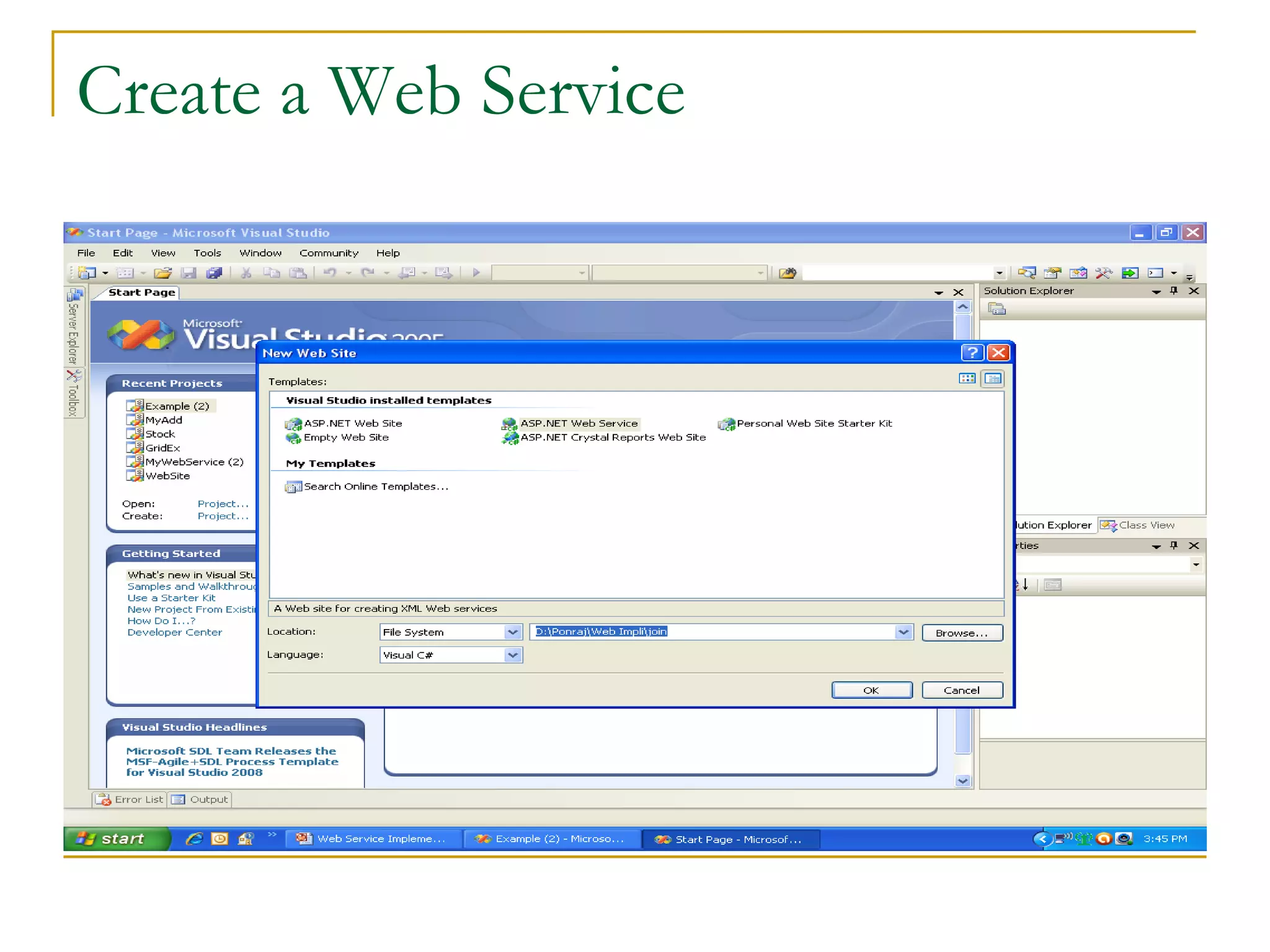Click the OK button in dialog
The image size is (1270, 952).
tap(871, 690)
